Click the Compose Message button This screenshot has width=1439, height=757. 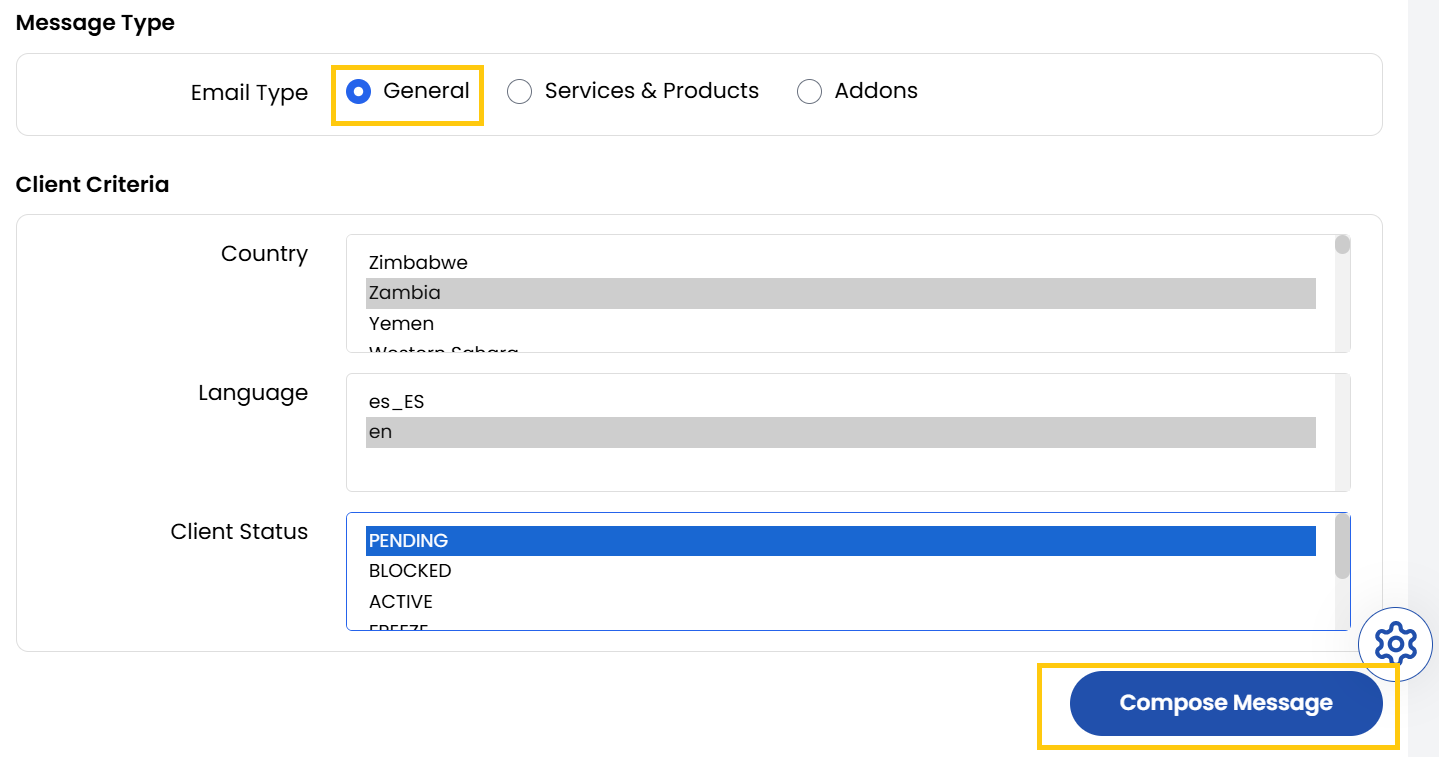[x=1225, y=703]
